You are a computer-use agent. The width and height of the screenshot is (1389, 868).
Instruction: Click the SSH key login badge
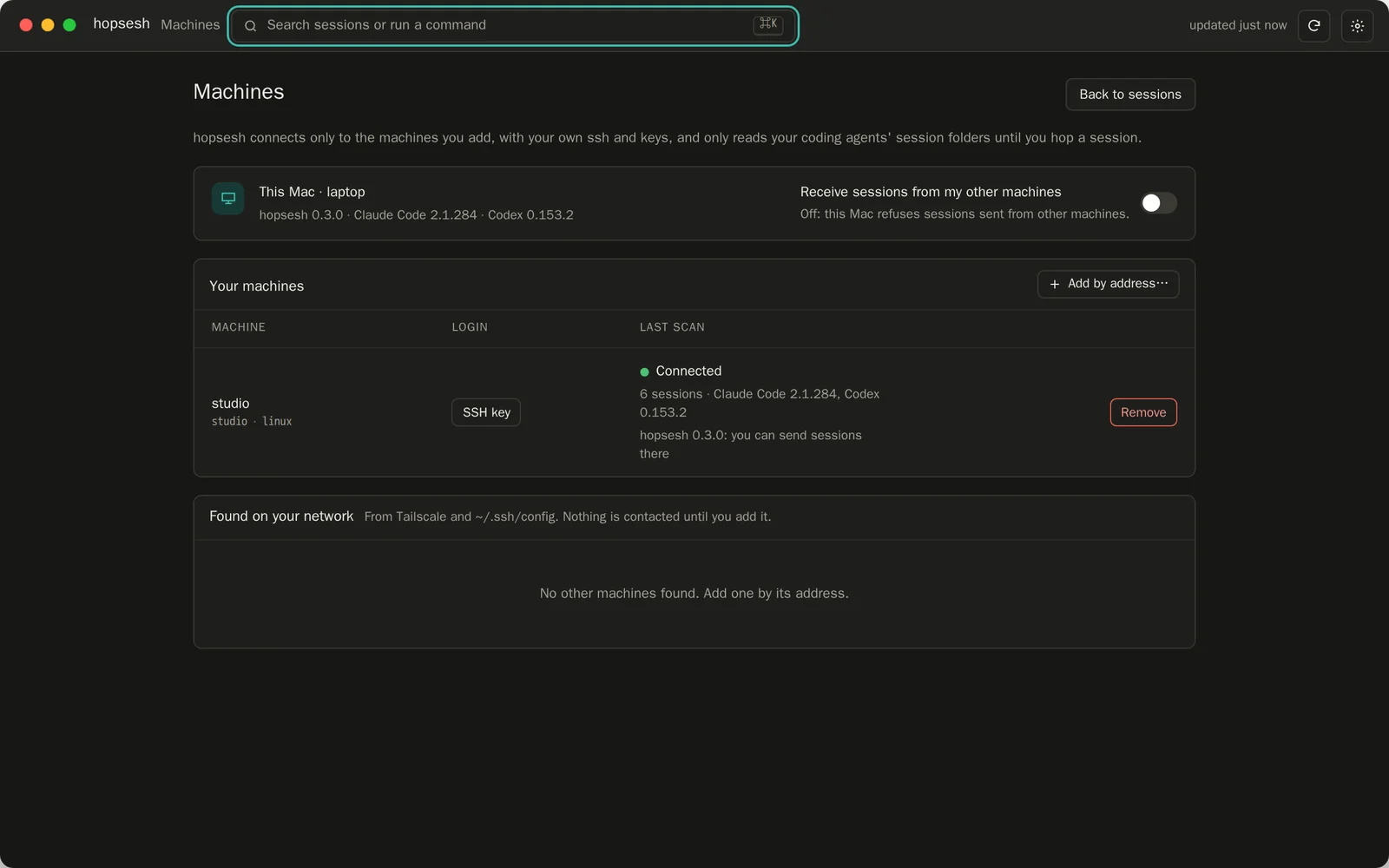point(486,412)
